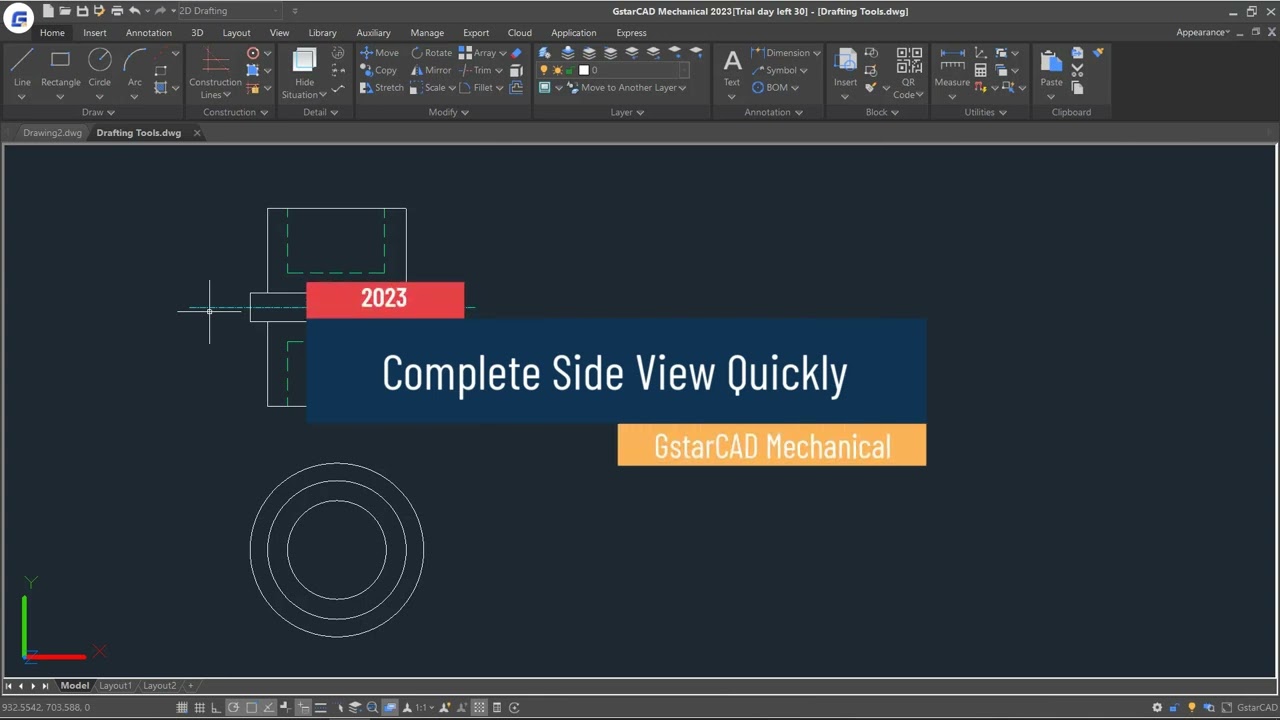Open the GstarCAD application menu logo

coord(18,17)
